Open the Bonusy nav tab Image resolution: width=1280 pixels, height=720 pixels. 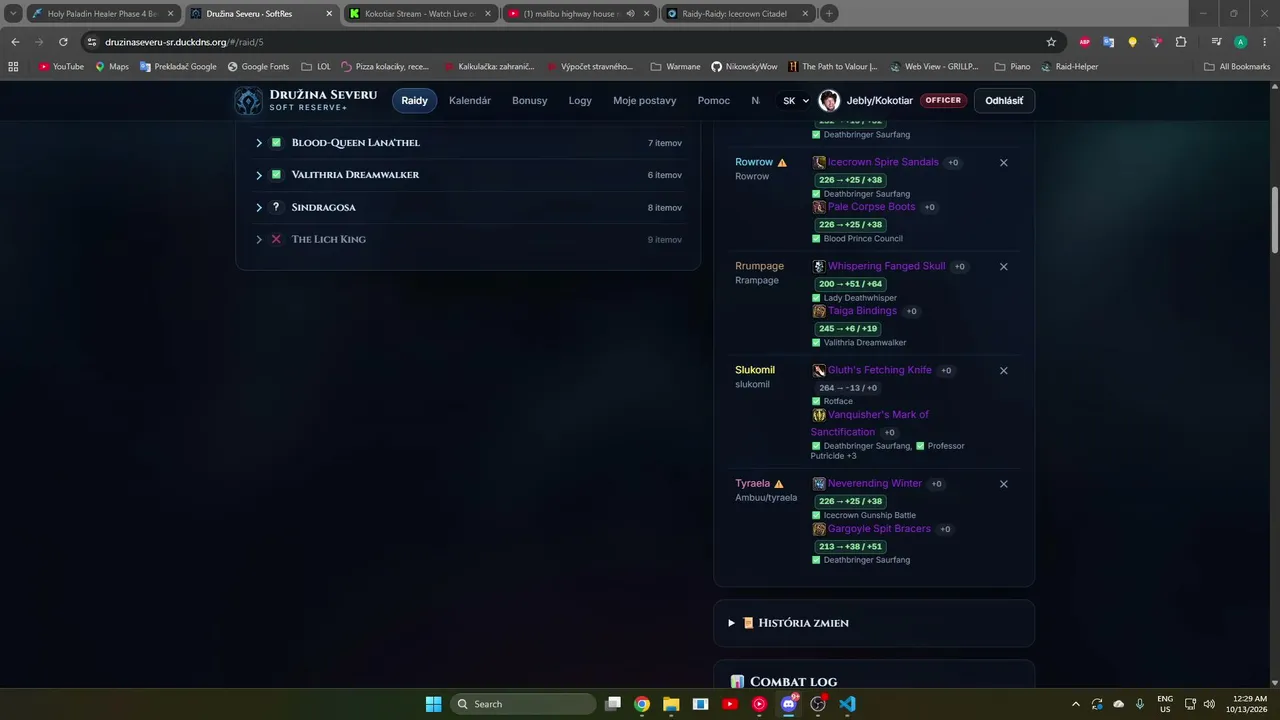click(x=530, y=101)
